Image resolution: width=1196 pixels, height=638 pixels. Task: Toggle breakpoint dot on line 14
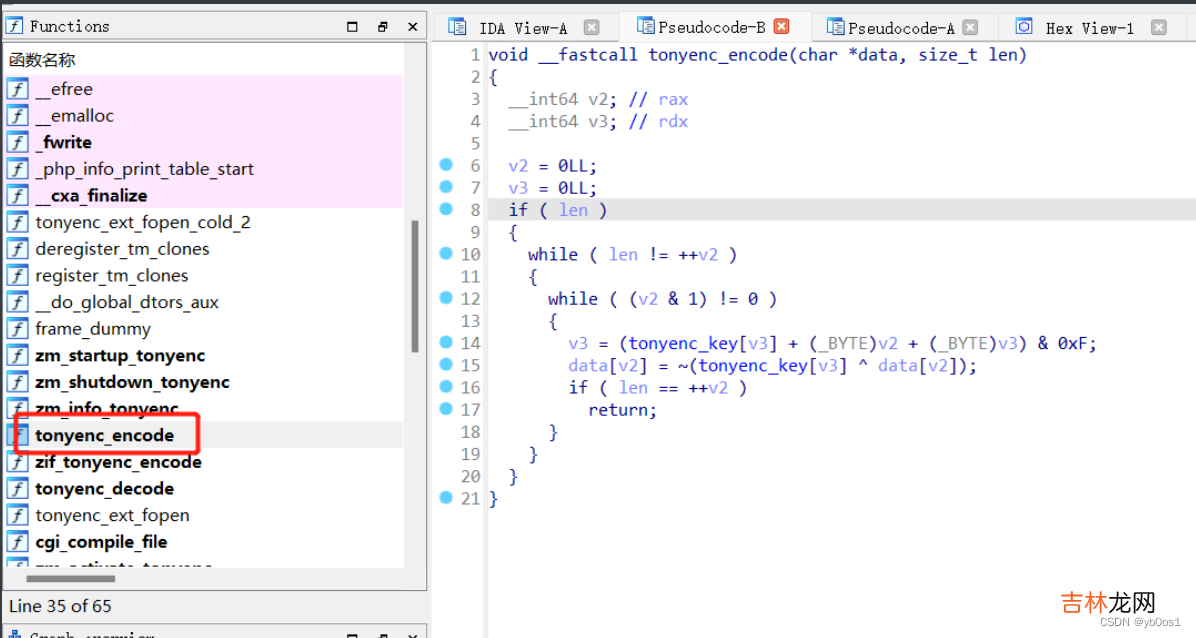446,342
